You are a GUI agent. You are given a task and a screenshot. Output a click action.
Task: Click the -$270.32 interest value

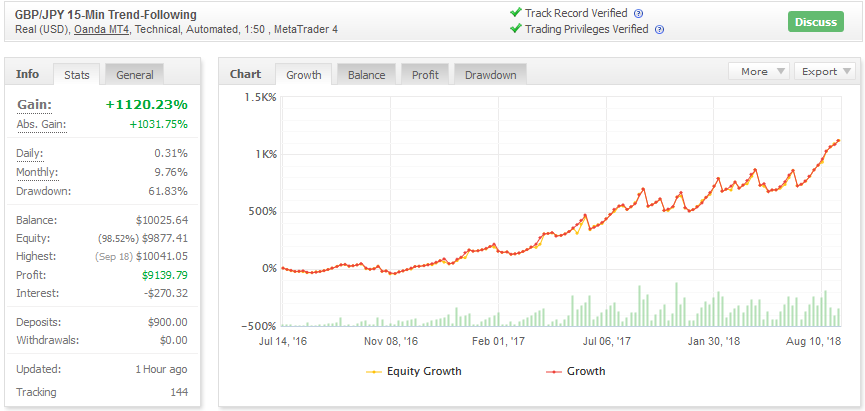167,293
